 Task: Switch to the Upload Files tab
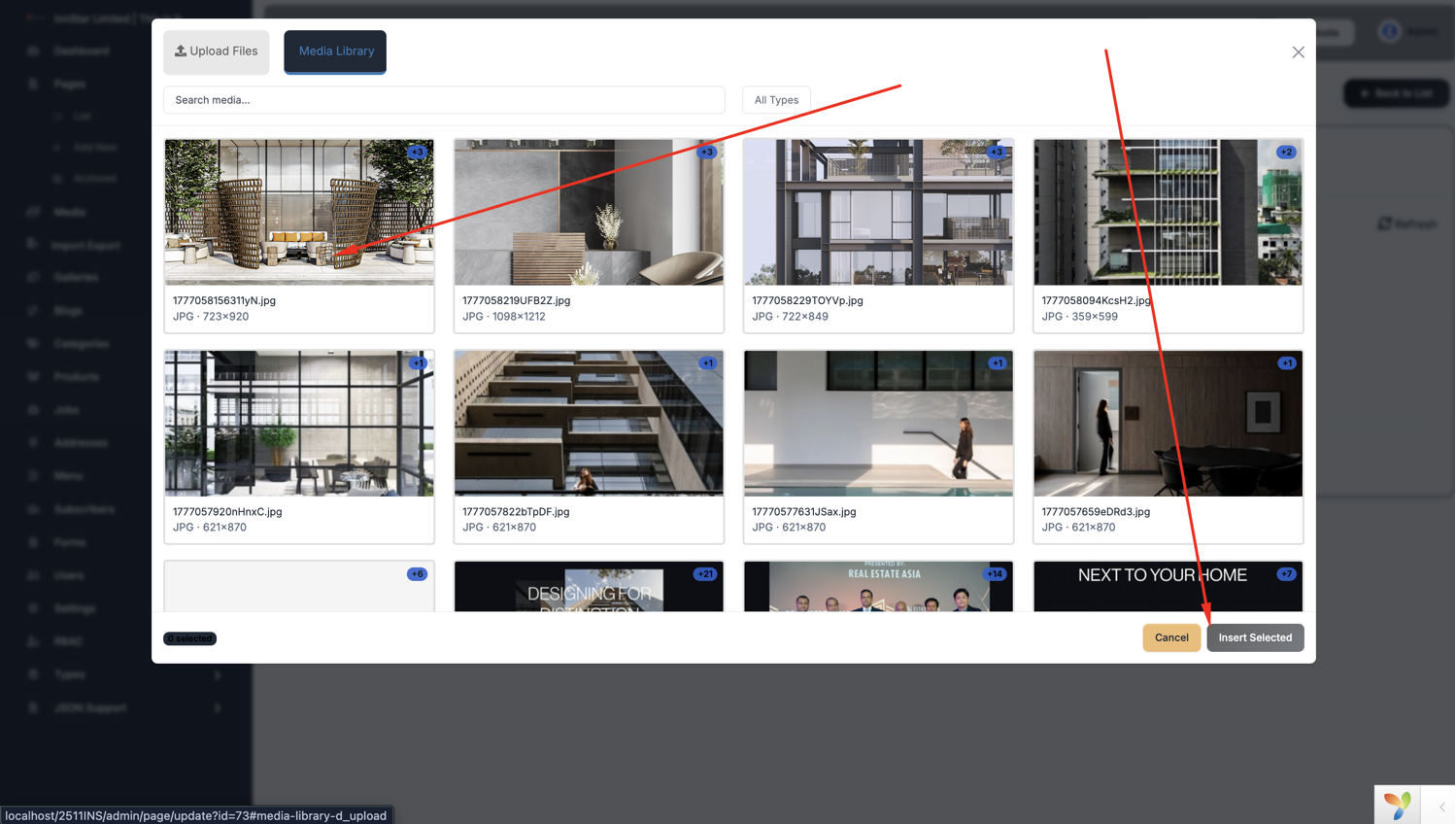coord(216,51)
